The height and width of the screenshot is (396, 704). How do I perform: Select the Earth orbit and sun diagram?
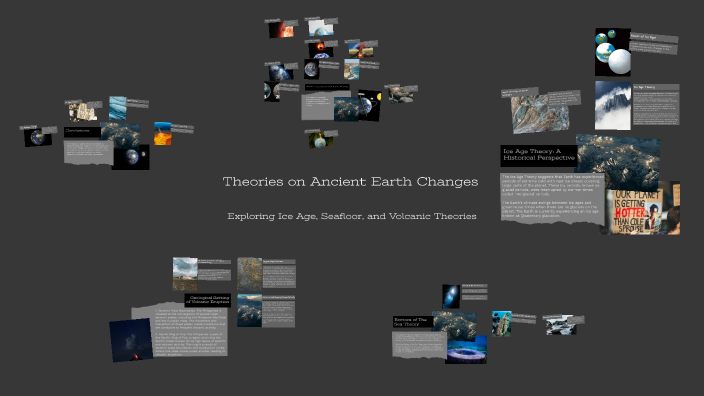370,106
